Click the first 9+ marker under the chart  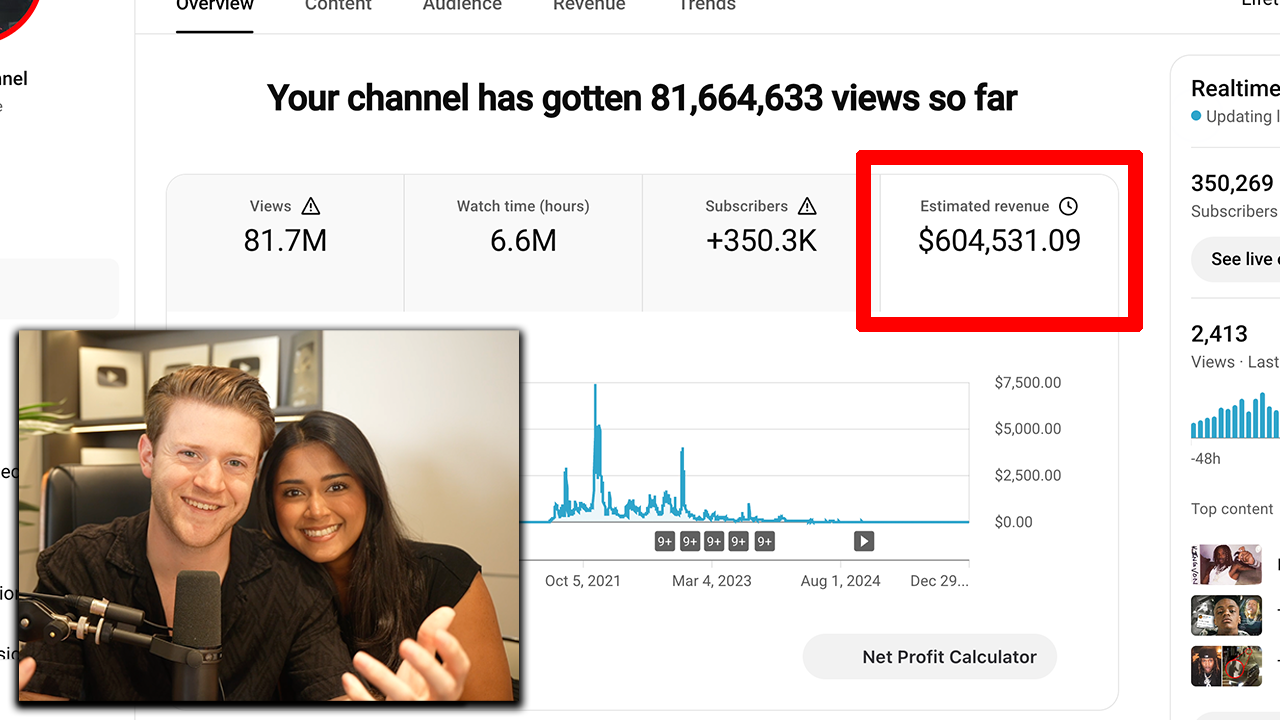click(x=665, y=541)
